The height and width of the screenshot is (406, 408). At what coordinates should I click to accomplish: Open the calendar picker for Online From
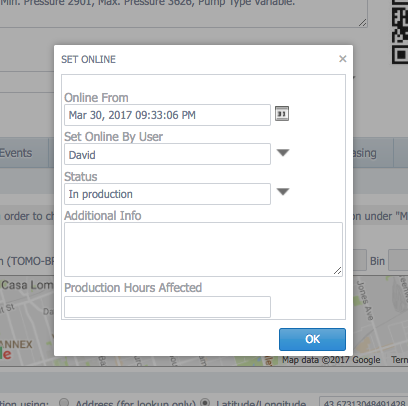click(x=282, y=114)
